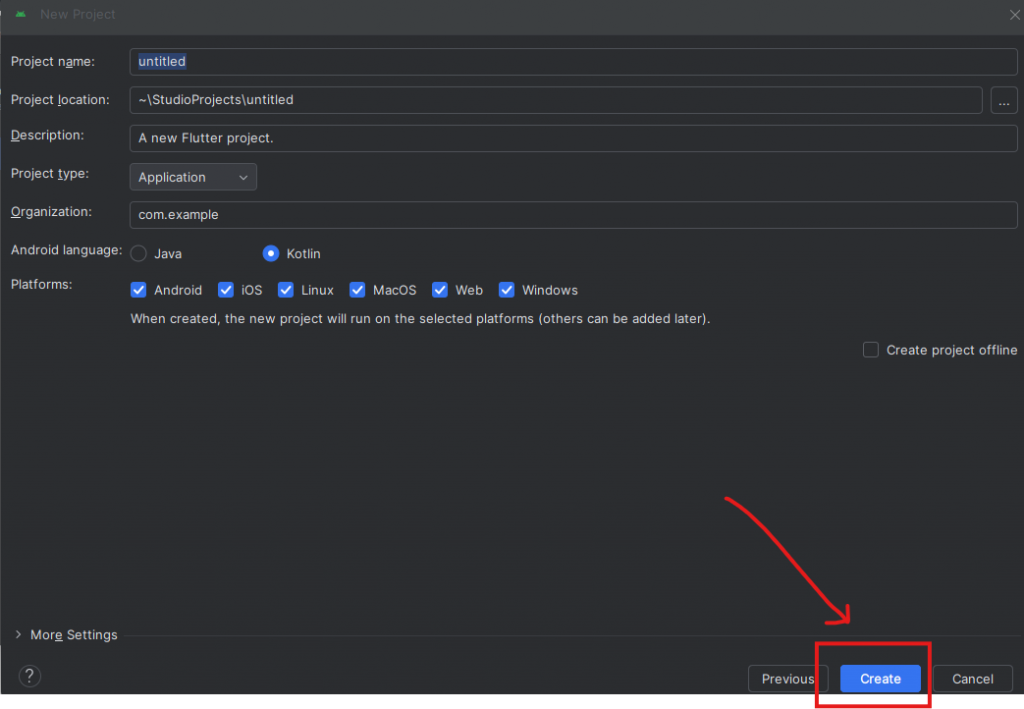
Task: Uncheck the iOS platform checkbox
Action: point(226,290)
